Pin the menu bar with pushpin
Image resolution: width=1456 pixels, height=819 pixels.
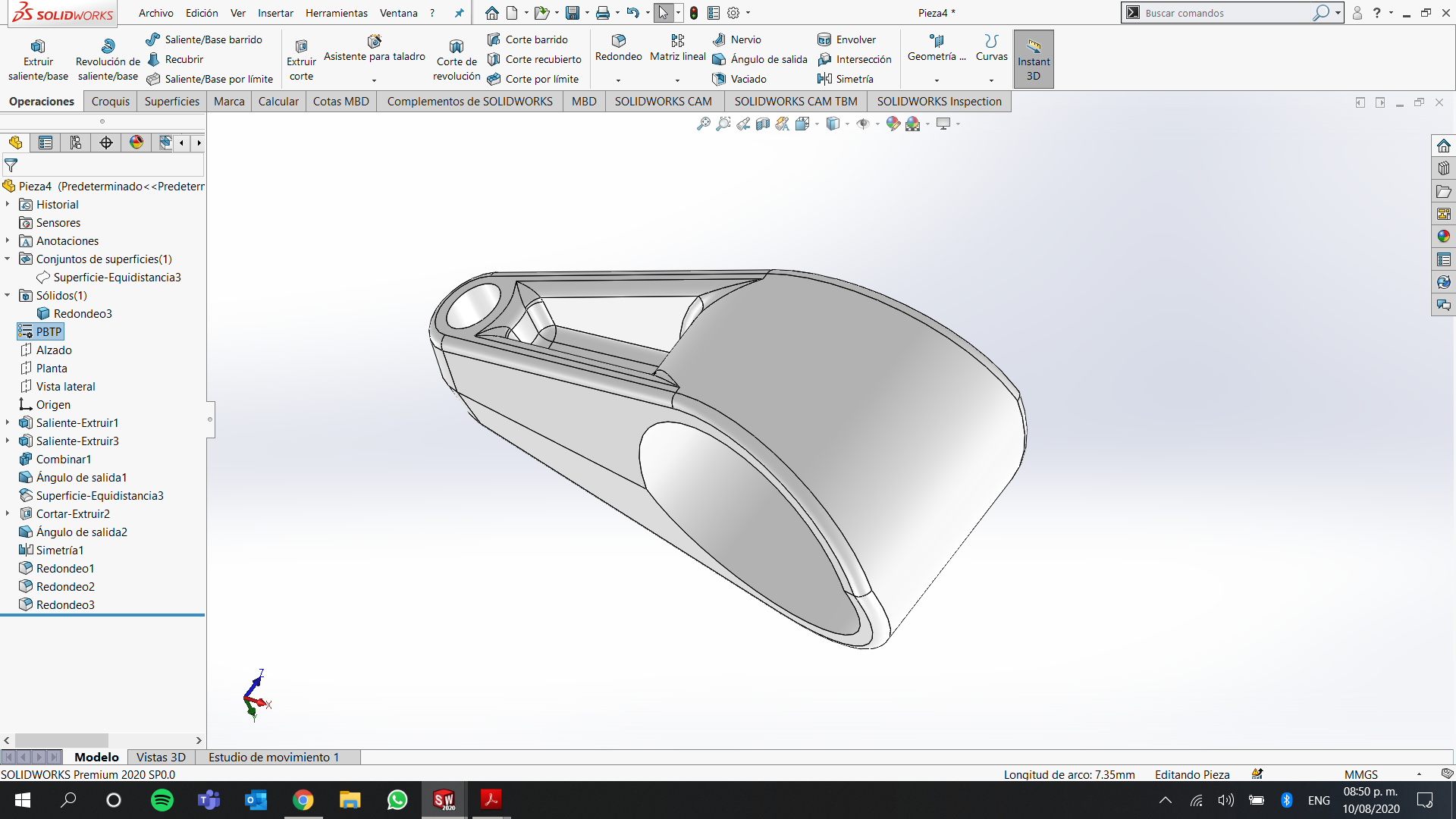click(x=459, y=13)
